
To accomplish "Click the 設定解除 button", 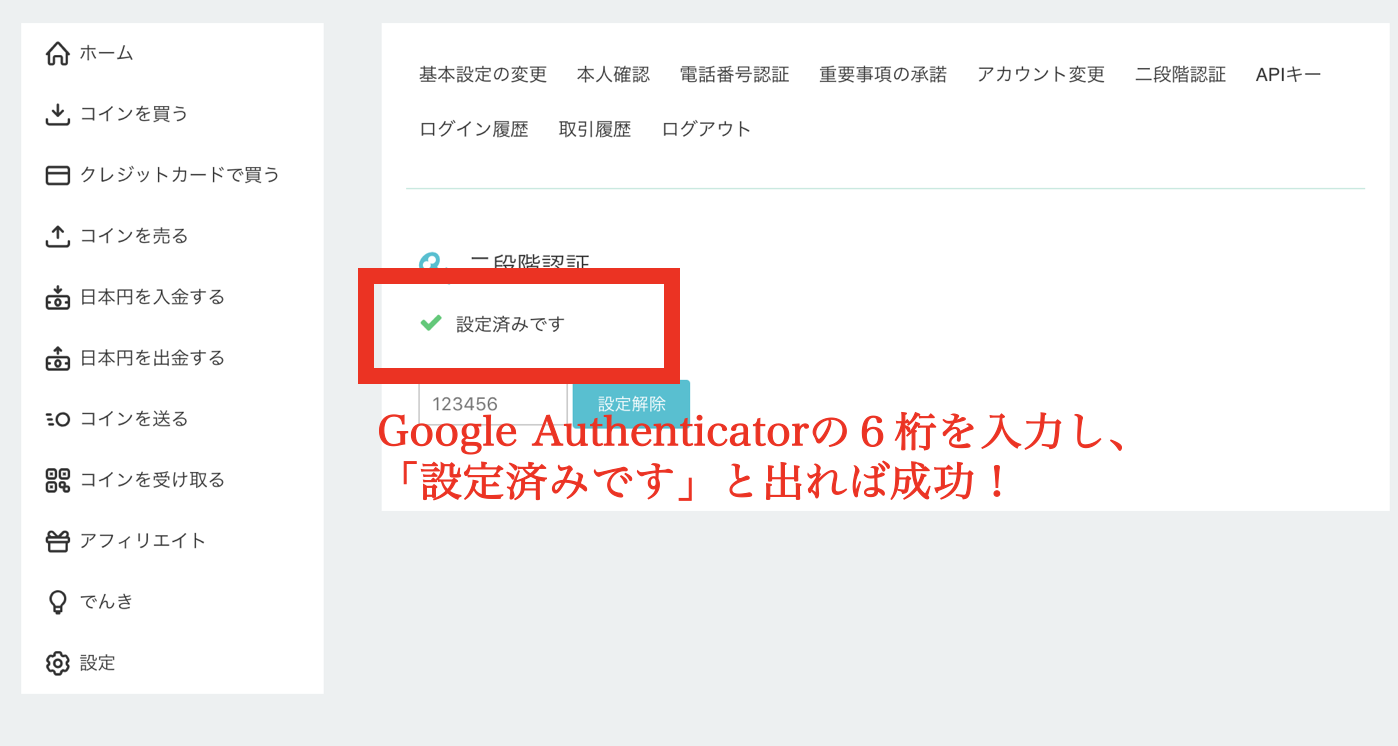I will pos(631,404).
